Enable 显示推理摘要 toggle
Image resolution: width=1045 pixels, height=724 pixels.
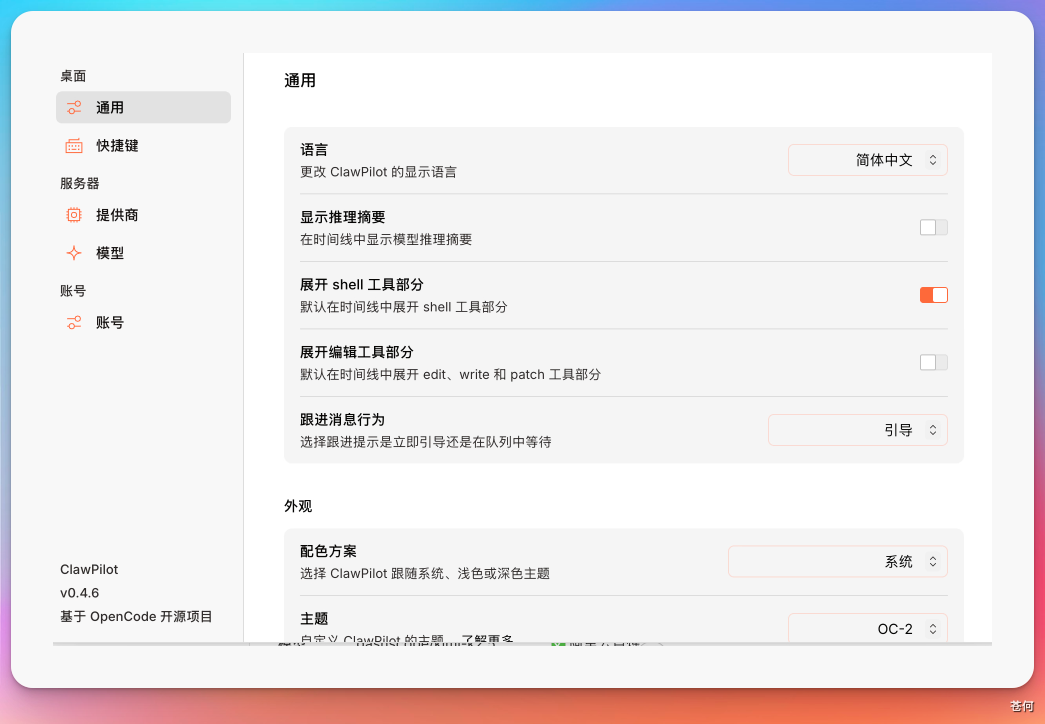click(932, 227)
